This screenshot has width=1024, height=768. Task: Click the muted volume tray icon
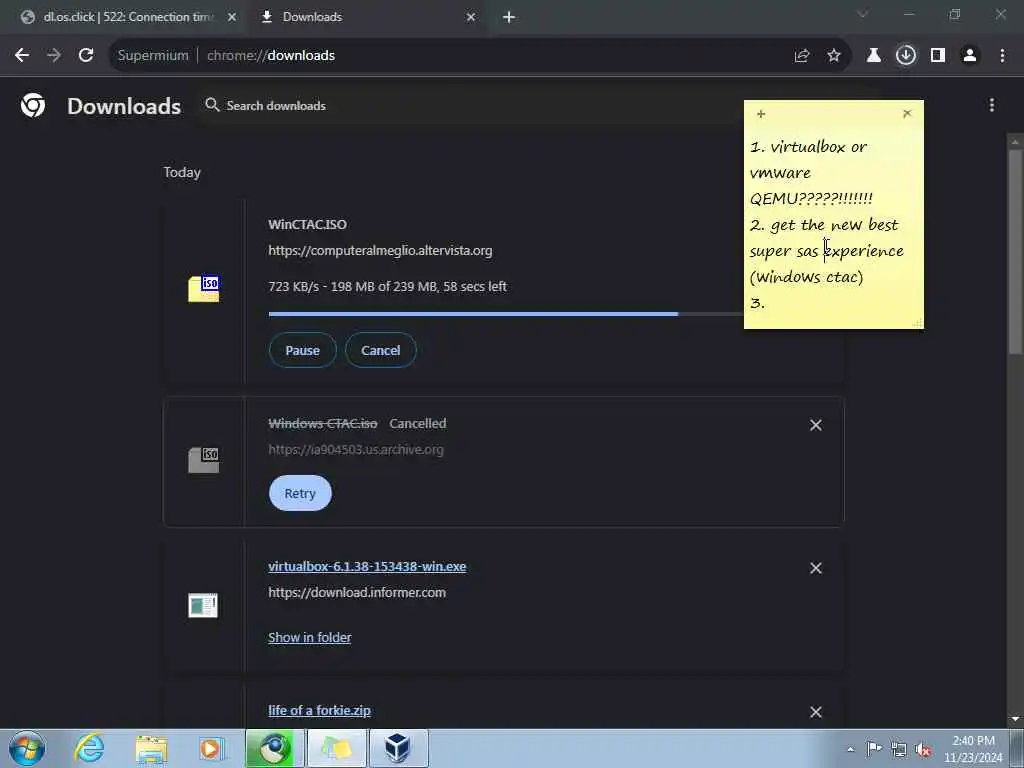pyautogui.click(x=923, y=749)
